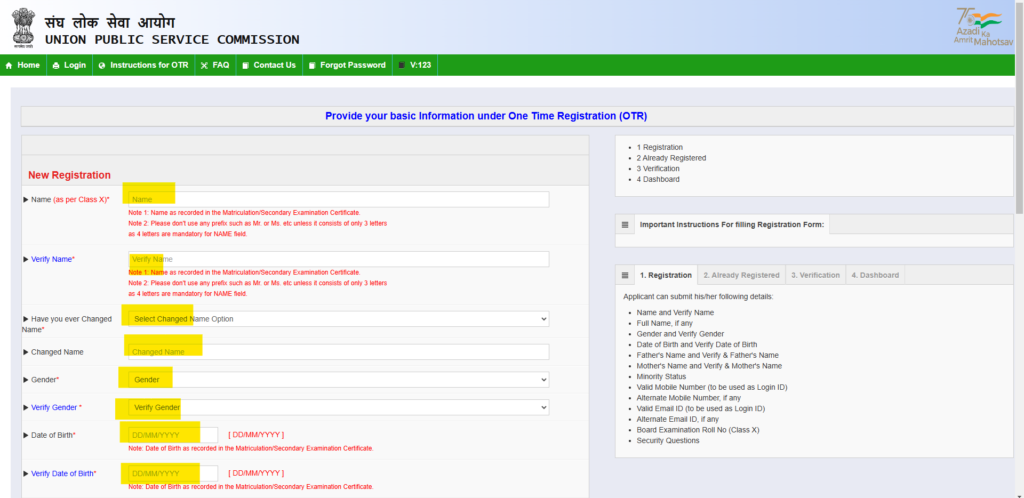Open Instructions for OTR menu

tap(144, 65)
